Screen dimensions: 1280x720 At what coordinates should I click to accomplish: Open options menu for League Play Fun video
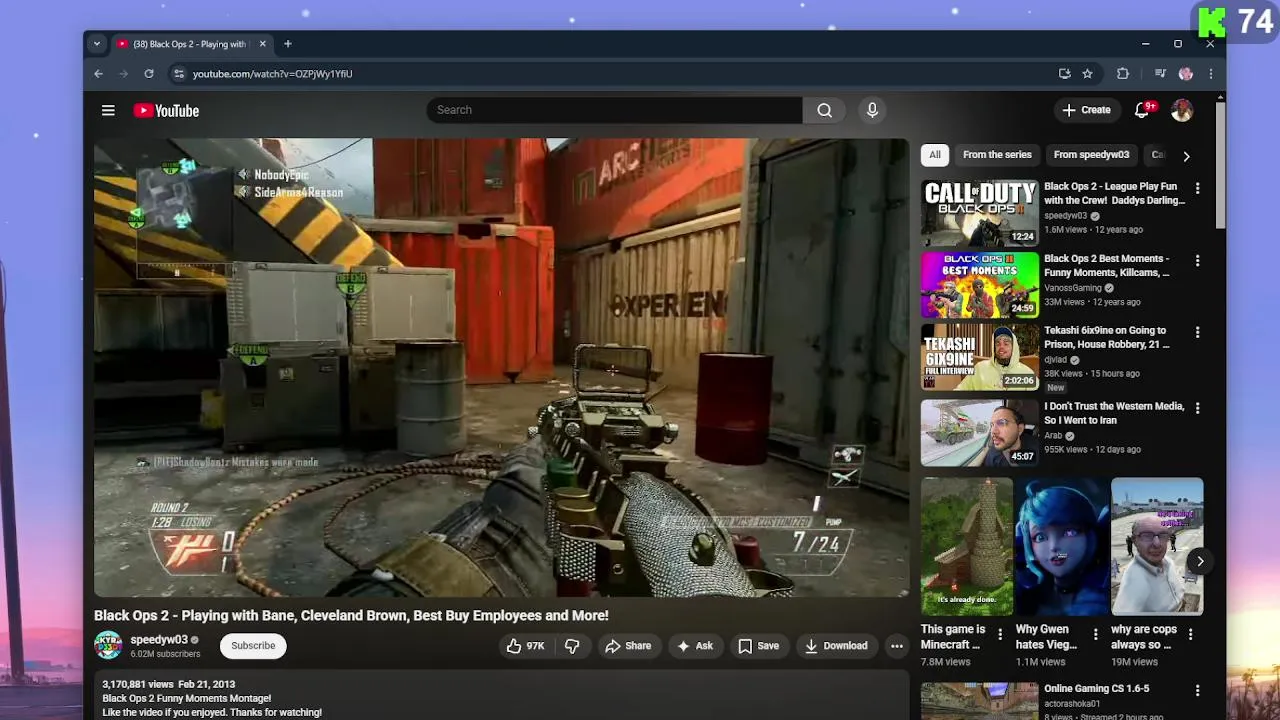pos(1197,188)
